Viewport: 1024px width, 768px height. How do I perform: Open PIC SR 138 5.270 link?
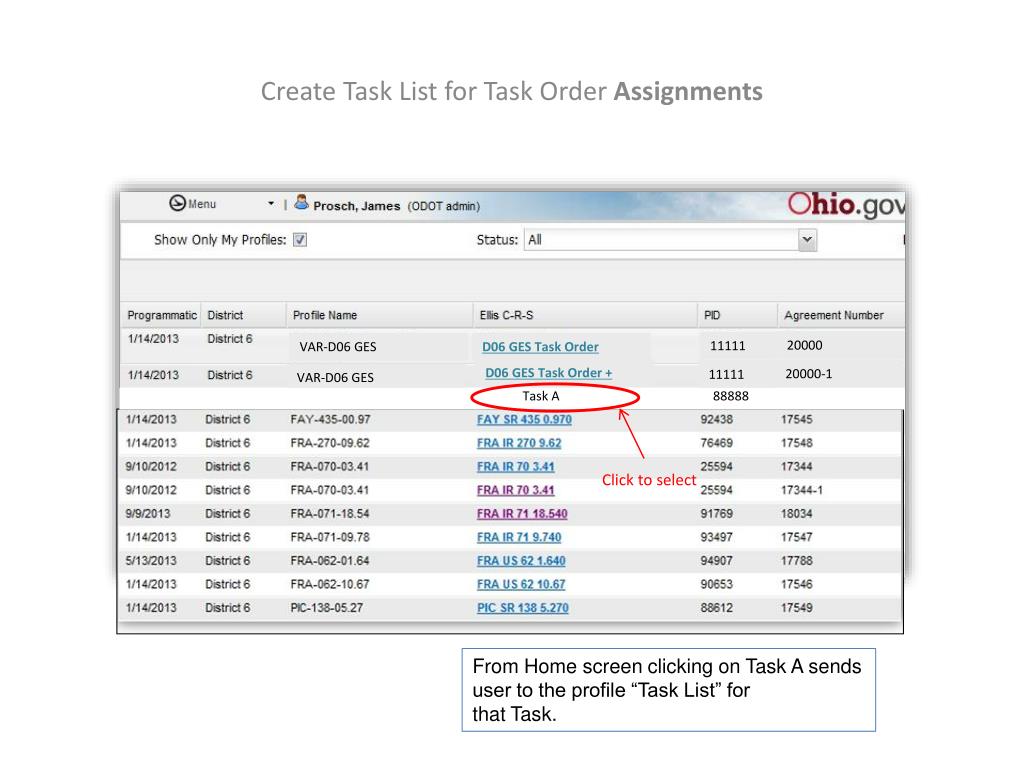click(522, 607)
